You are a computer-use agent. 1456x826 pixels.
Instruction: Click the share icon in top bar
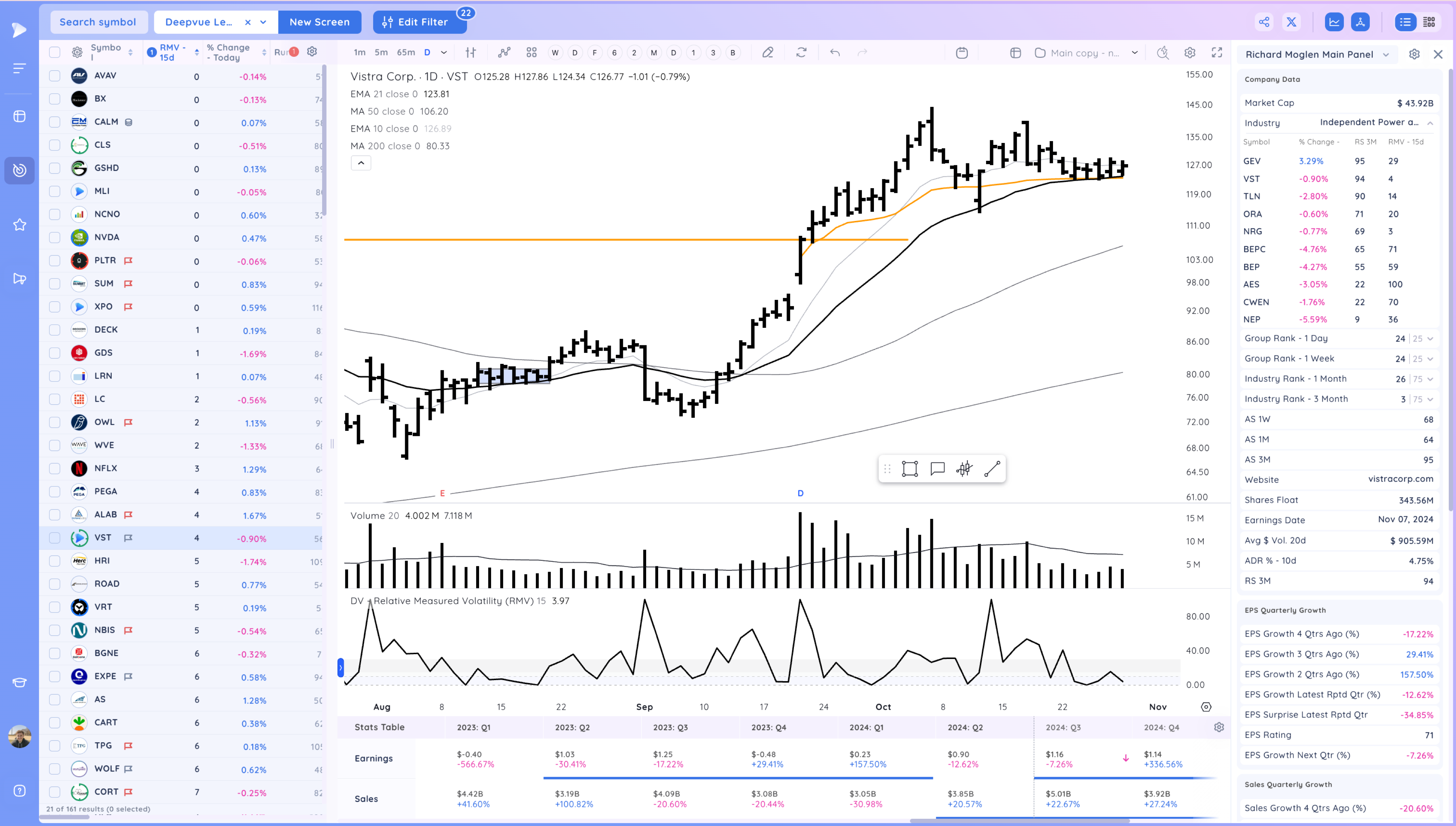(1264, 22)
